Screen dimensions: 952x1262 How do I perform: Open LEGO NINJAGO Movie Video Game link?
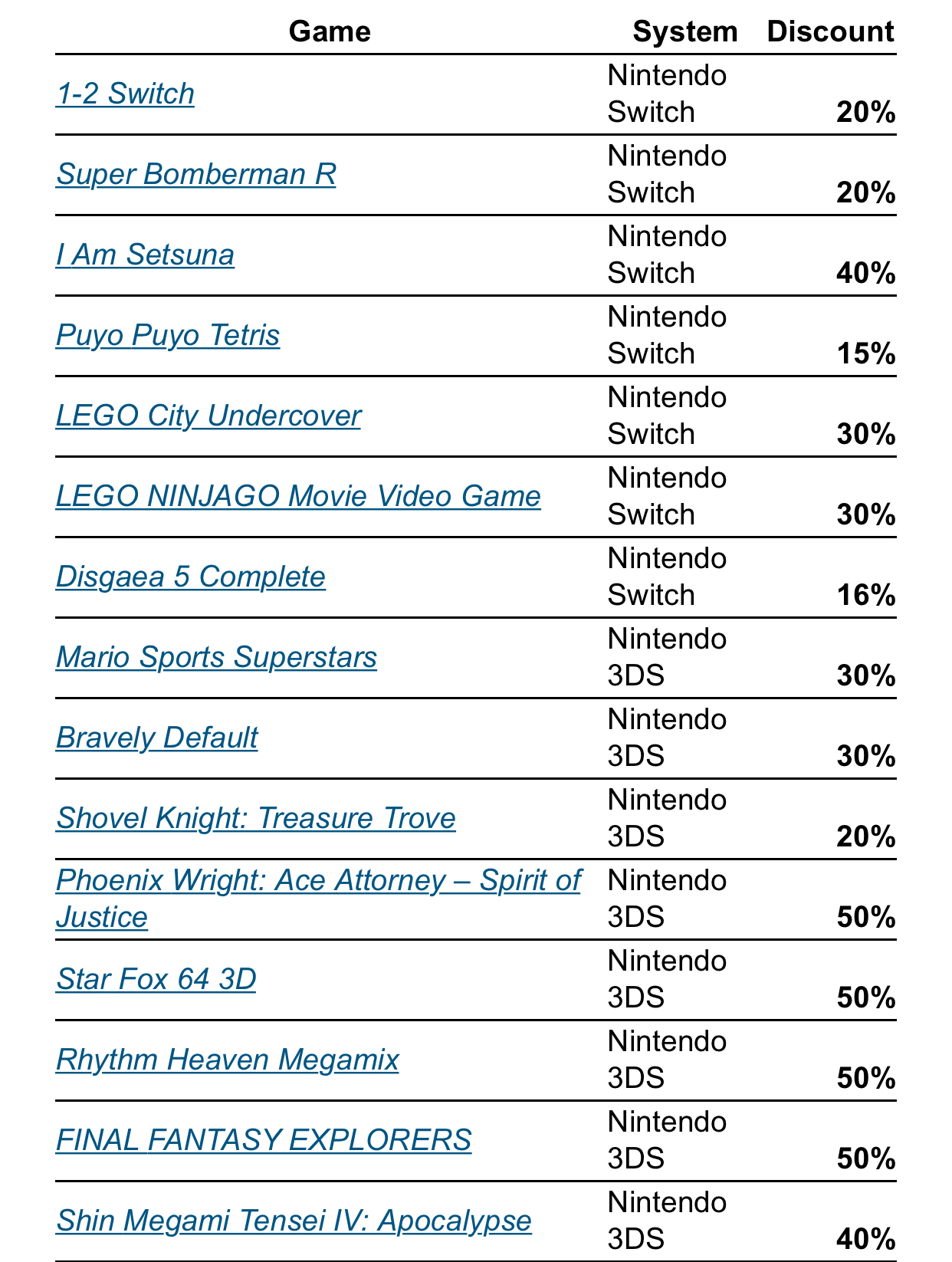point(298,497)
